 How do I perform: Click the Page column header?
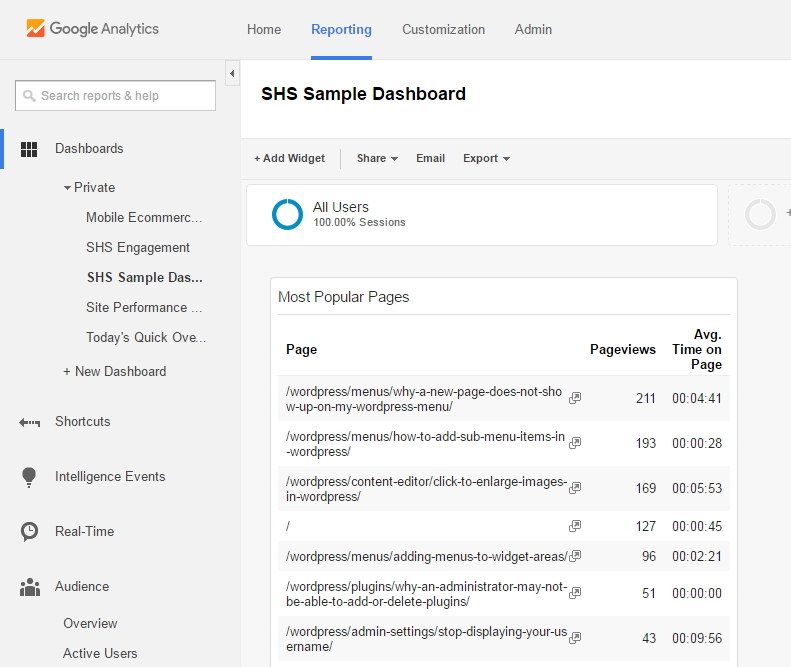pos(302,349)
